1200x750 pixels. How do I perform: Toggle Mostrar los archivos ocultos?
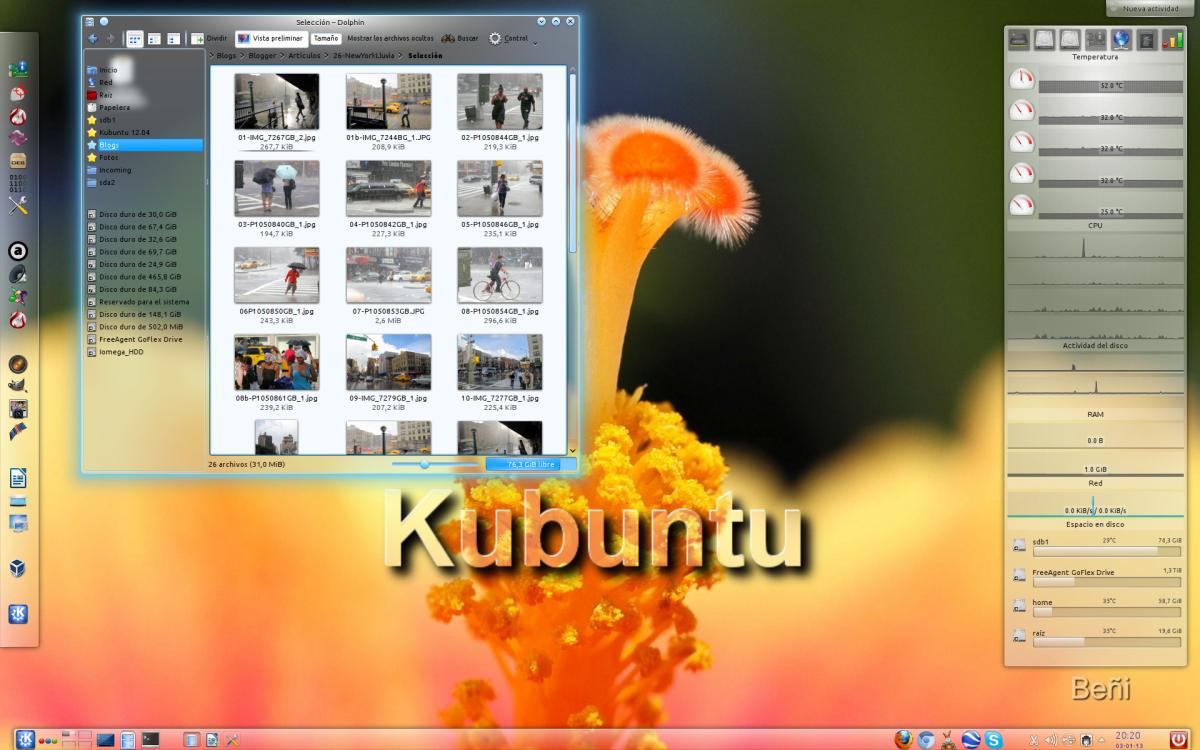[x=391, y=38]
